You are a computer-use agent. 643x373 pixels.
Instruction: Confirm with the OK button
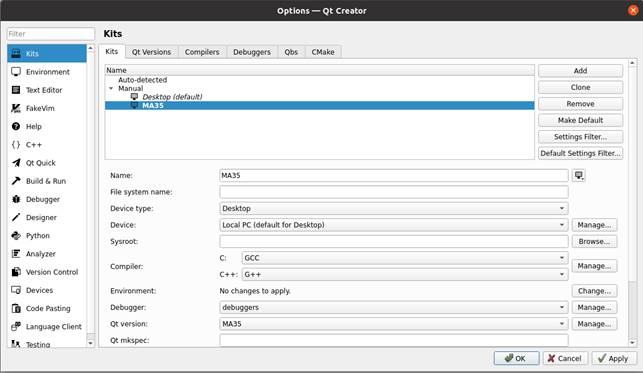point(516,358)
